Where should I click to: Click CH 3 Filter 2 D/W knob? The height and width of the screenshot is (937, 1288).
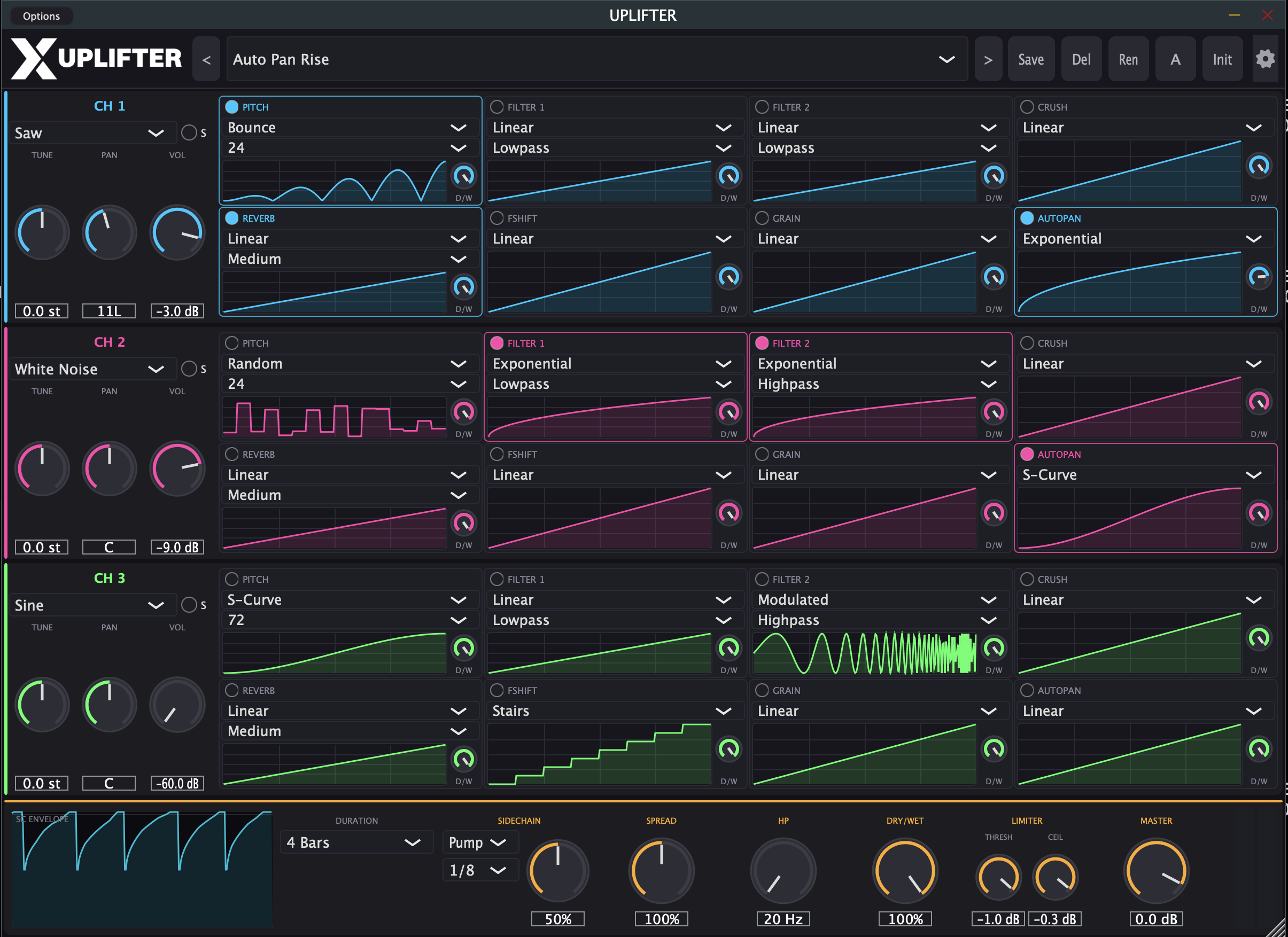pos(994,648)
